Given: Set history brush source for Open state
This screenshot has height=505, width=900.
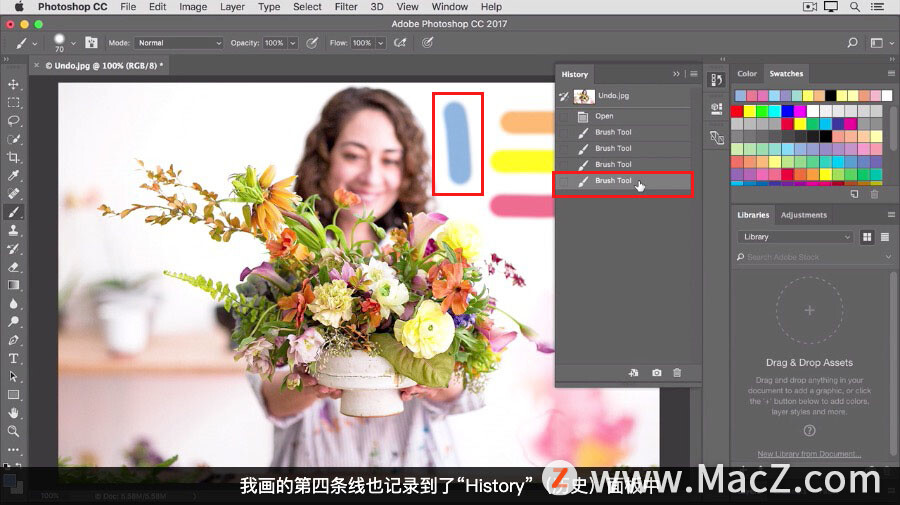Looking at the screenshot, I should (564, 116).
